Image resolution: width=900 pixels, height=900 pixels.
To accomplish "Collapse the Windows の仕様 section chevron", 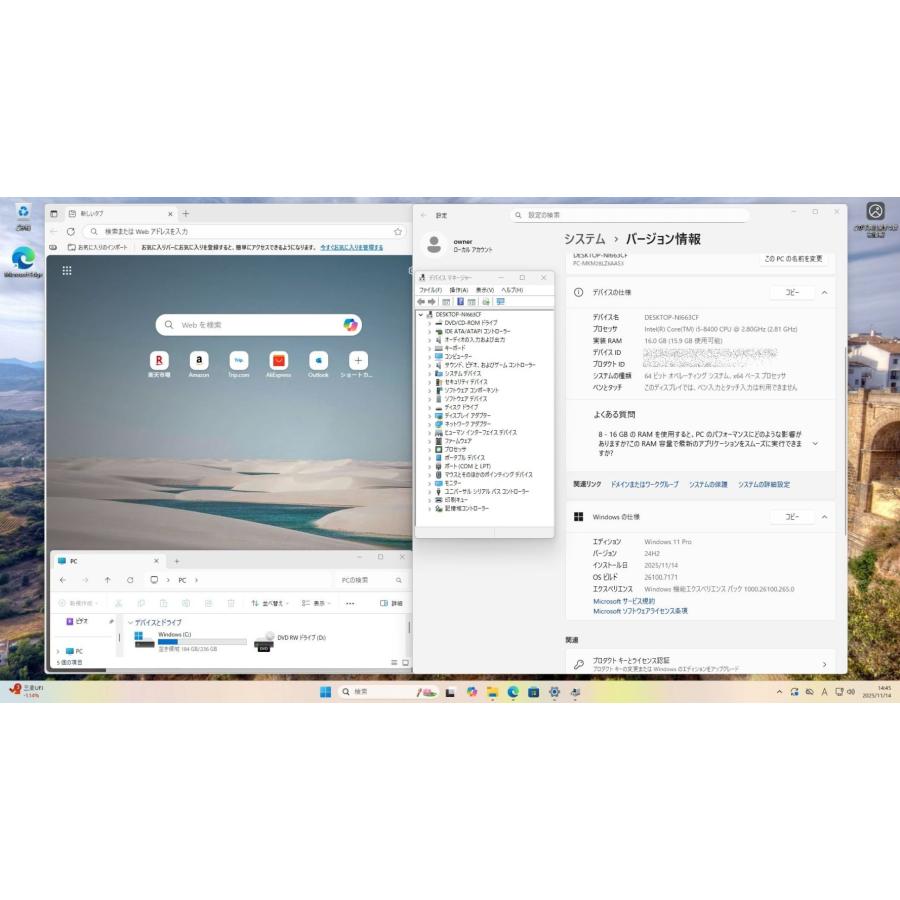I will tap(824, 517).
